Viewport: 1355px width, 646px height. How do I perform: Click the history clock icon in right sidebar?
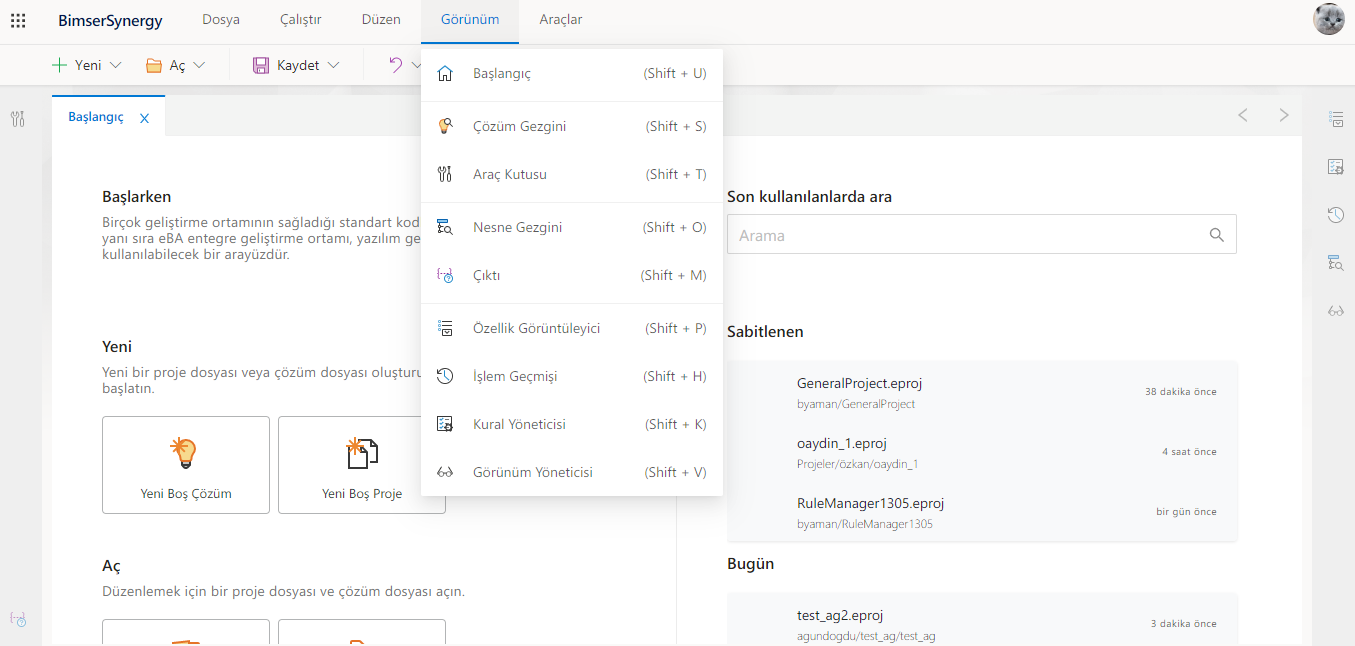click(x=1335, y=215)
